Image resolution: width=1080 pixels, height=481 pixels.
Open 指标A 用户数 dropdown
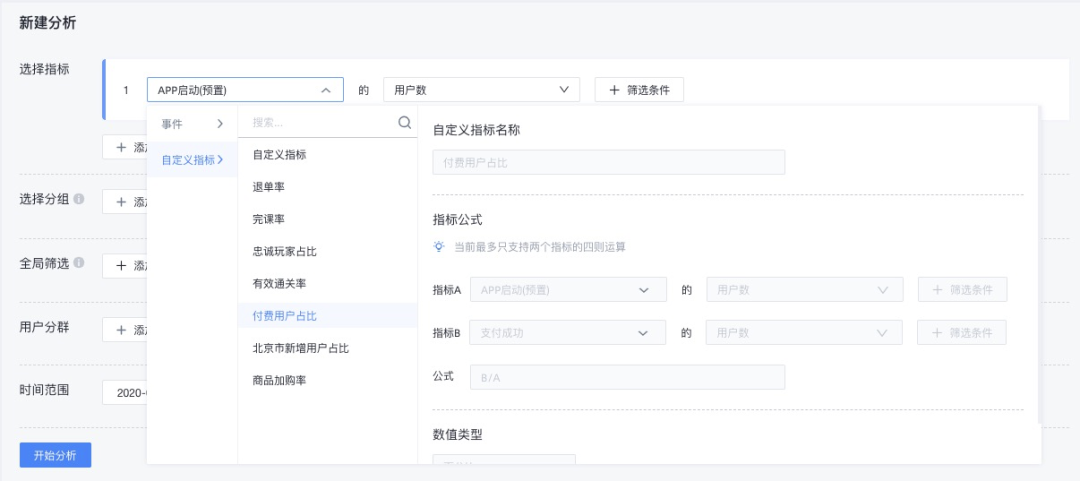coord(804,290)
